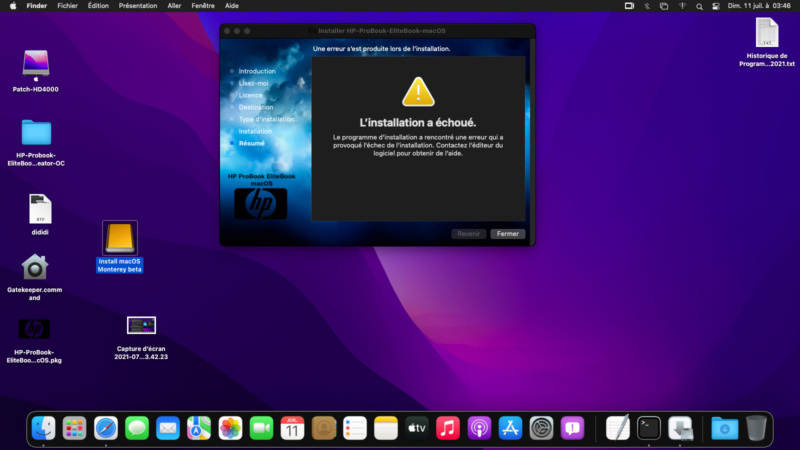
Task: Open Apple TV from the Dock
Action: [x=417, y=428]
